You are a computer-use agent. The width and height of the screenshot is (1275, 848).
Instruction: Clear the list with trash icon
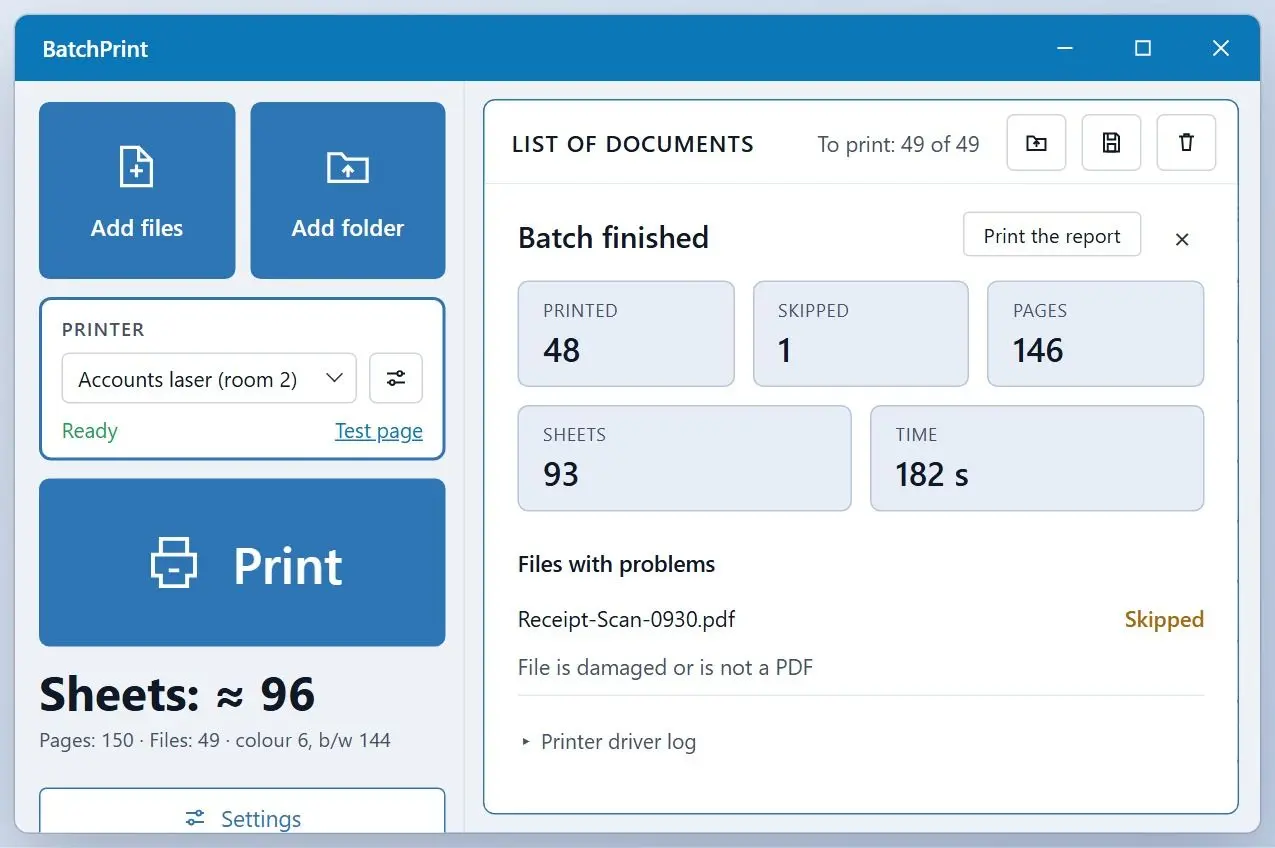point(1186,143)
